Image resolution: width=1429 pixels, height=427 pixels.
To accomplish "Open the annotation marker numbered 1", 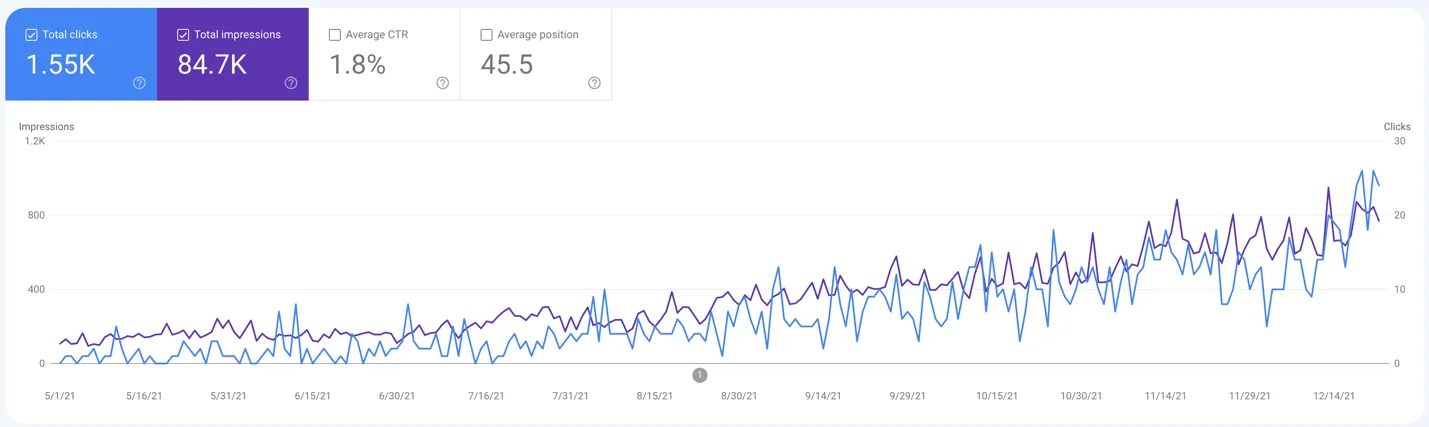I will tap(700, 375).
